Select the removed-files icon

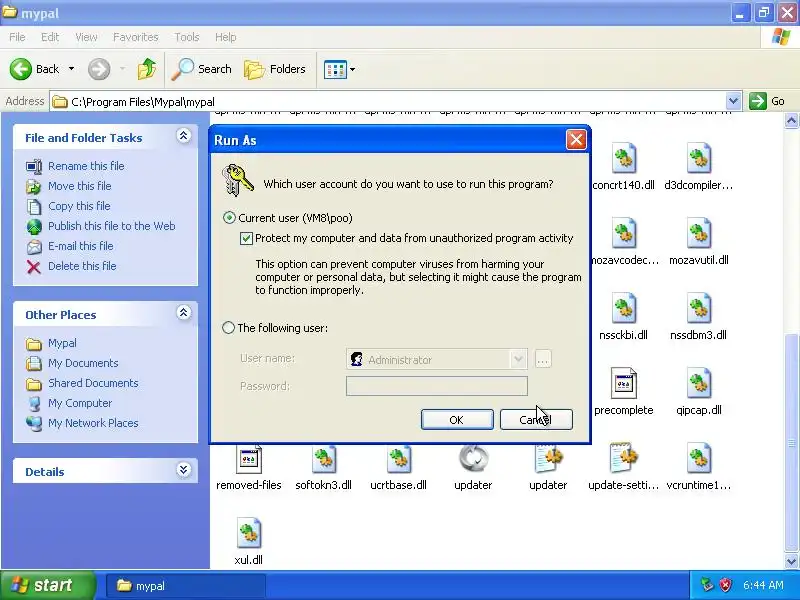pyautogui.click(x=248, y=459)
